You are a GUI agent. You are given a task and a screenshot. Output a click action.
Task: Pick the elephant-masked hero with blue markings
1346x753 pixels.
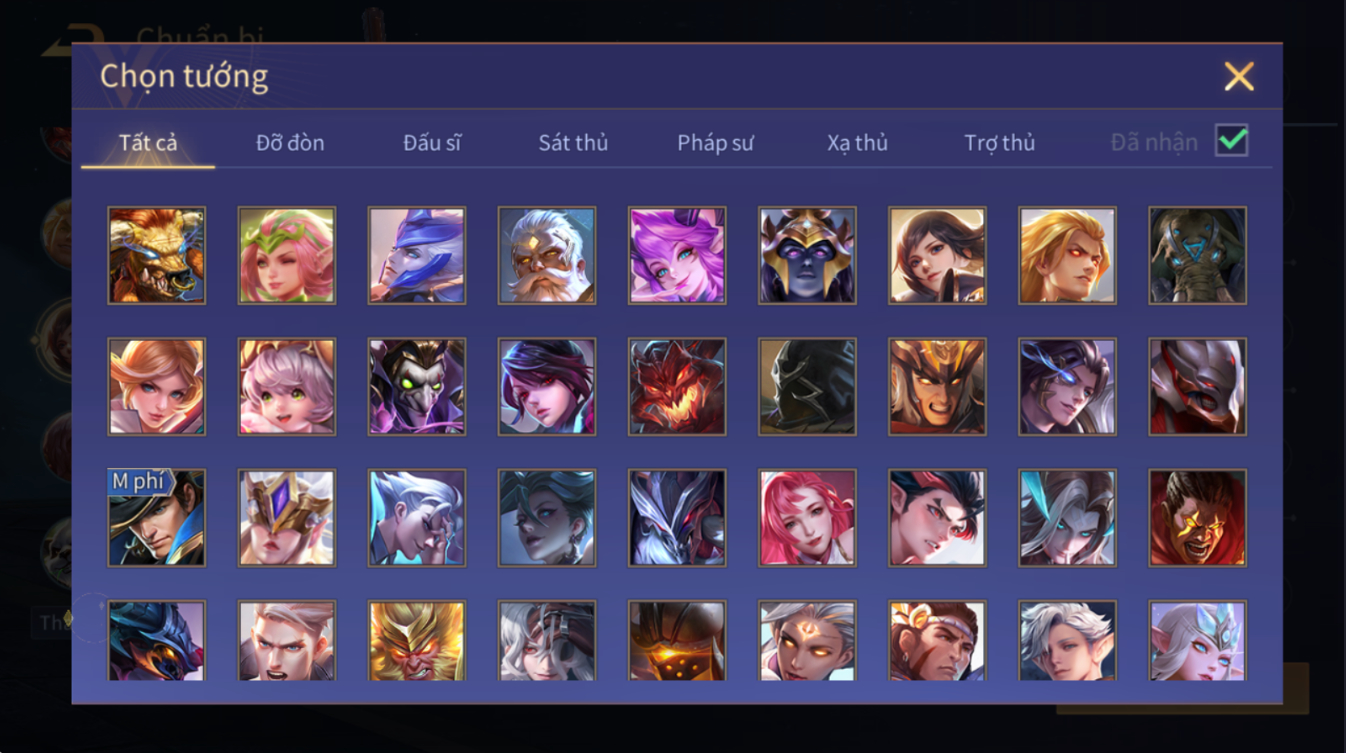click(x=1197, y=255)
